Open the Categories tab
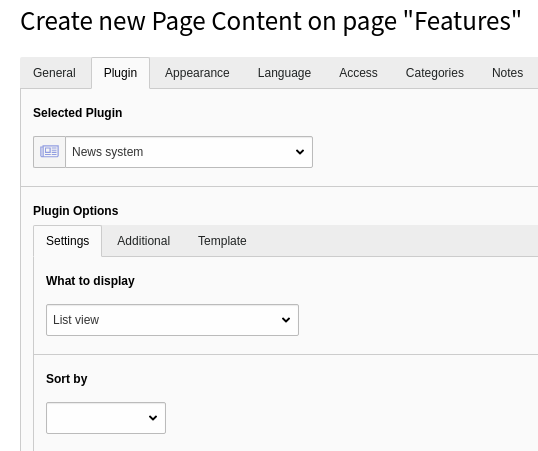Image resolution: width=538 pixels, height=451 pixels. [434, 73]
